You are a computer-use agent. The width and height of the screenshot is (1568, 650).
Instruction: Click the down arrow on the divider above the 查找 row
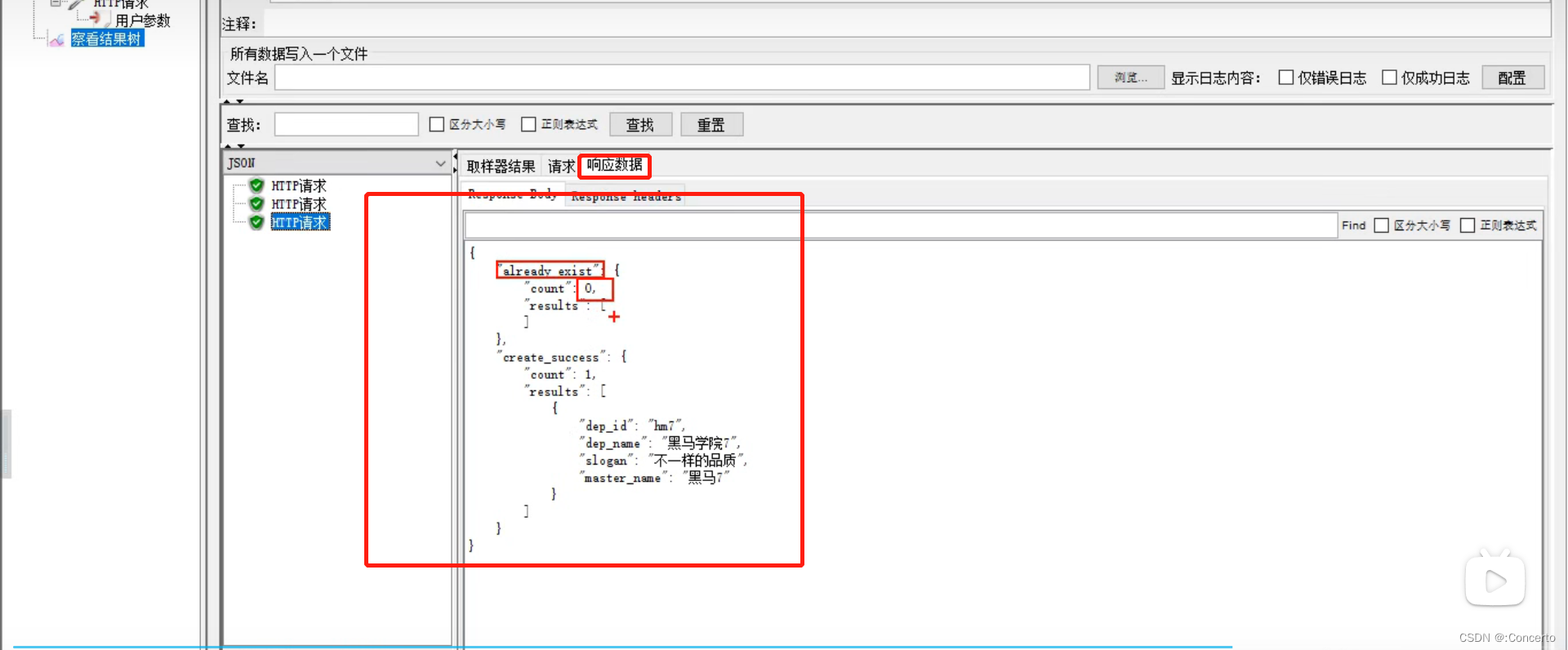239,101
